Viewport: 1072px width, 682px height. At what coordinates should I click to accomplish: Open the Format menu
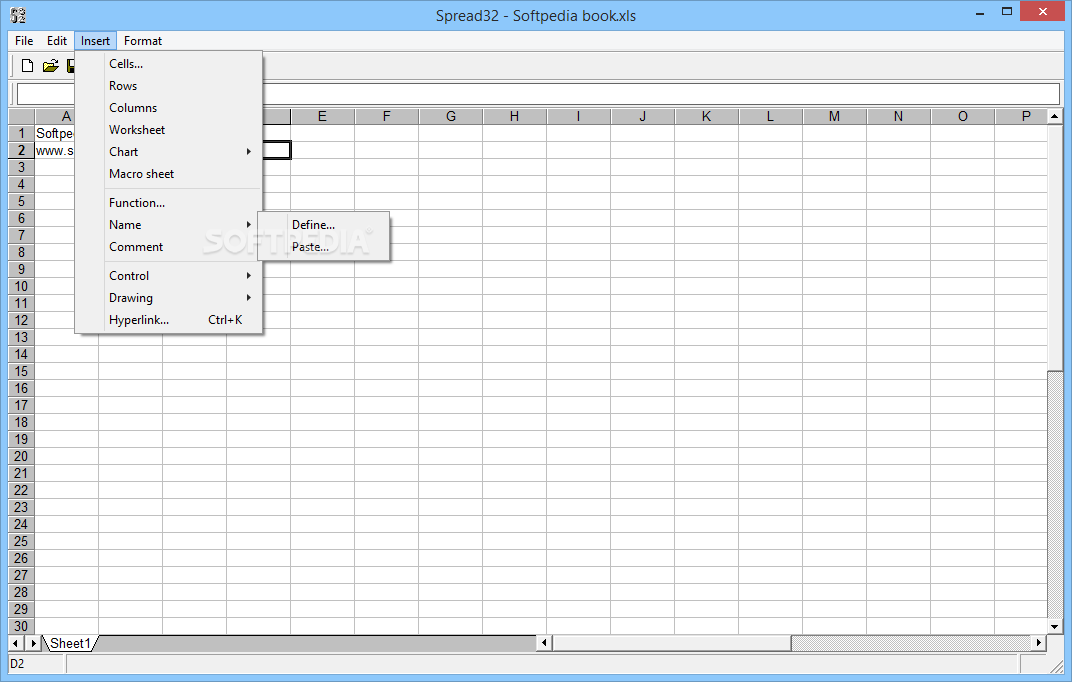(x=143, y=41)
